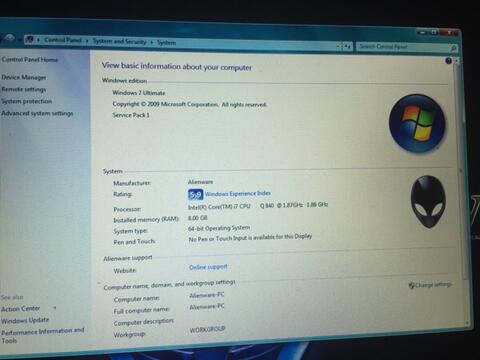This screenshot has width=480, height=360.
Task: Click the Alienware alien head logo
Action: pos(428,201)
